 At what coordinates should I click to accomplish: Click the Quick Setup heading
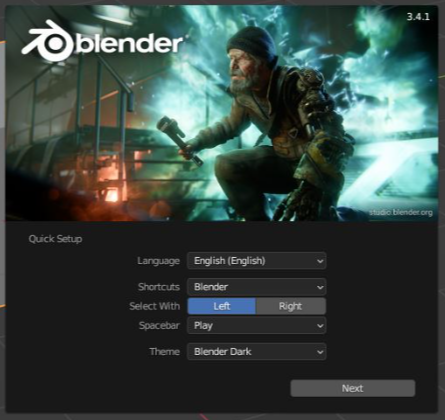click(x=55, y=239)
